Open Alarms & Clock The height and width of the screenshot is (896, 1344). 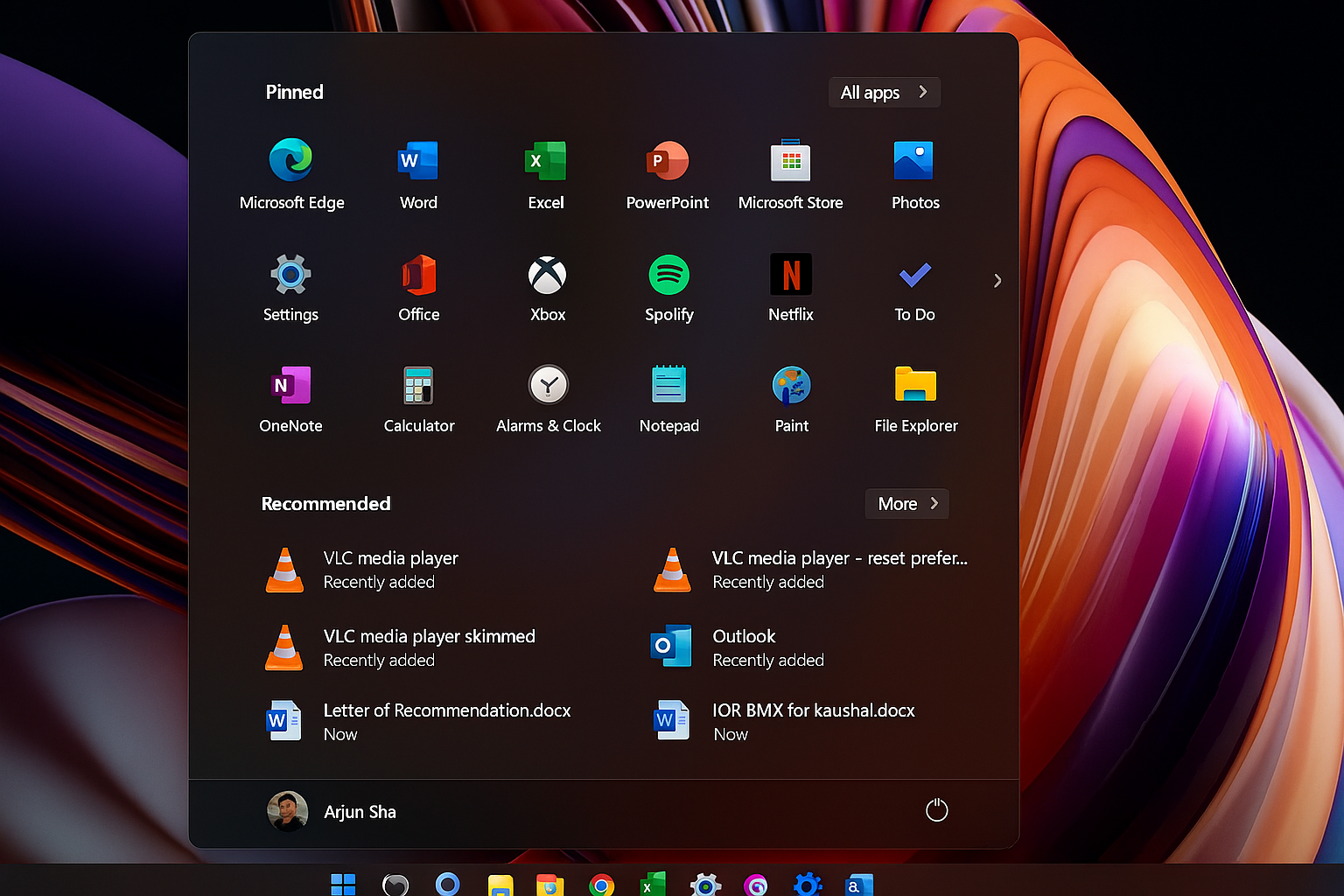pyautogui.click(x=548, y=399)
